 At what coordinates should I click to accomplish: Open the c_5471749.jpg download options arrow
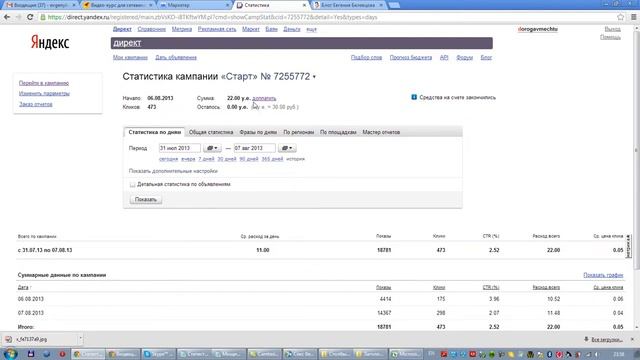point(80,339)
